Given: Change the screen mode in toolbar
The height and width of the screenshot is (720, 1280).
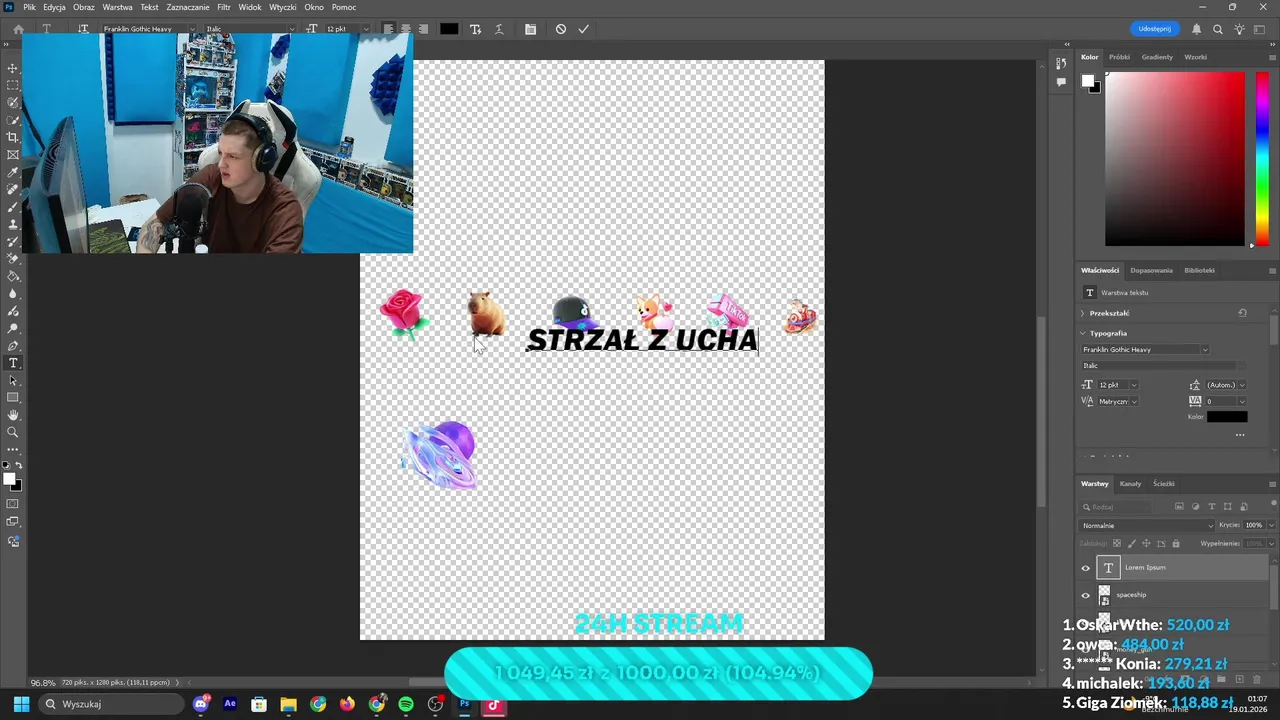Looking at the screenshot, I should (x=13, y=522).
